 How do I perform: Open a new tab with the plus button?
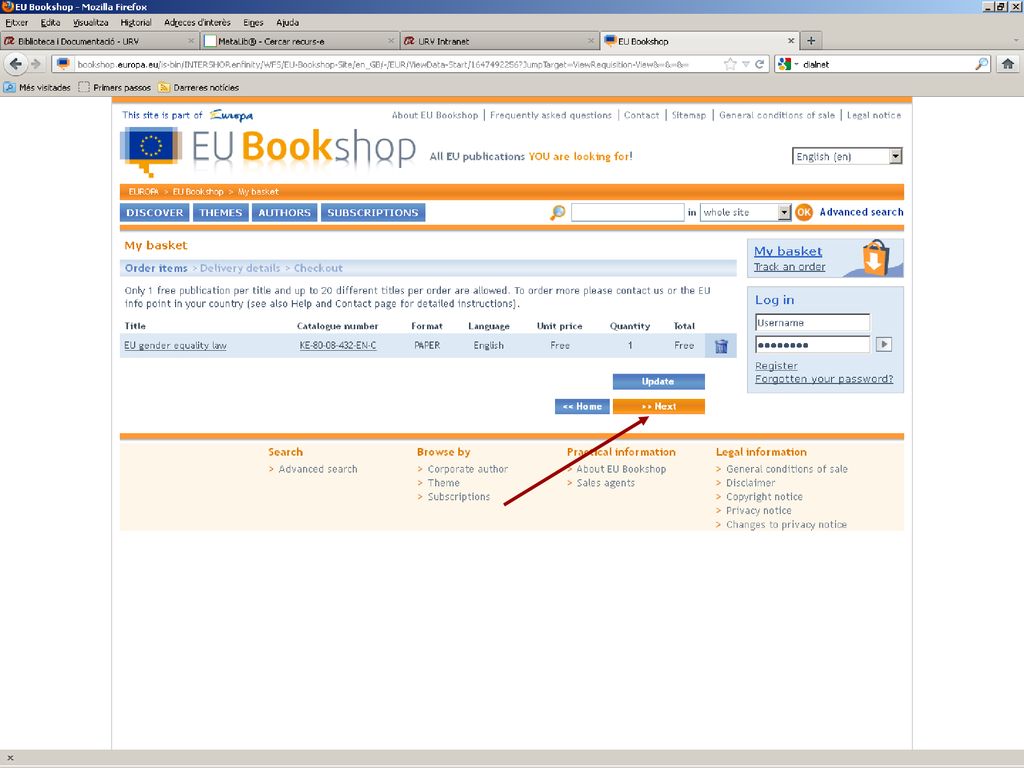coord(811,40)
